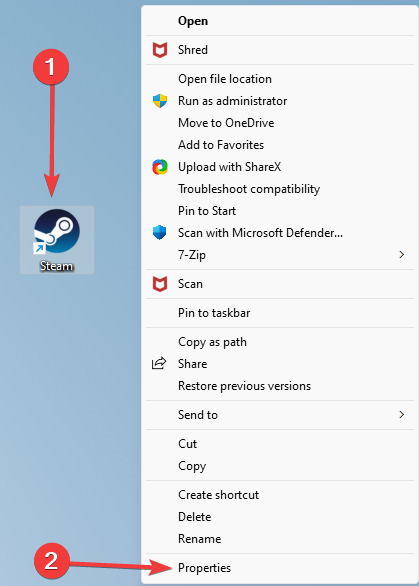Choose Pin to Start
419x586 pixels.
[x=280, y=211]
